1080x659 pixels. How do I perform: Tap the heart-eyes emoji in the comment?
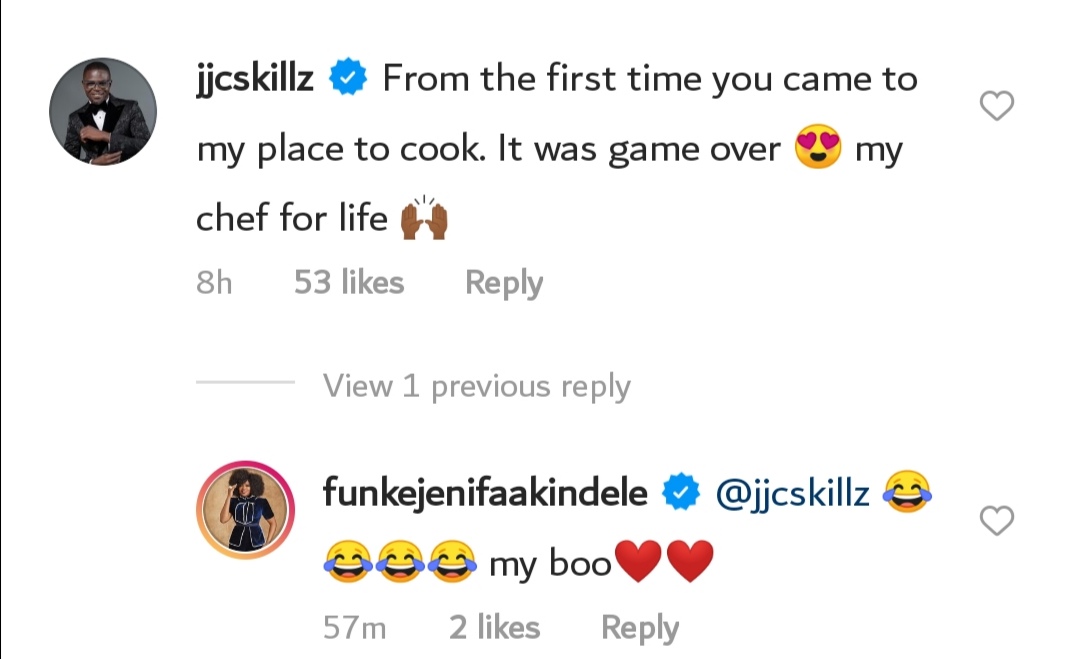[817, 150]
